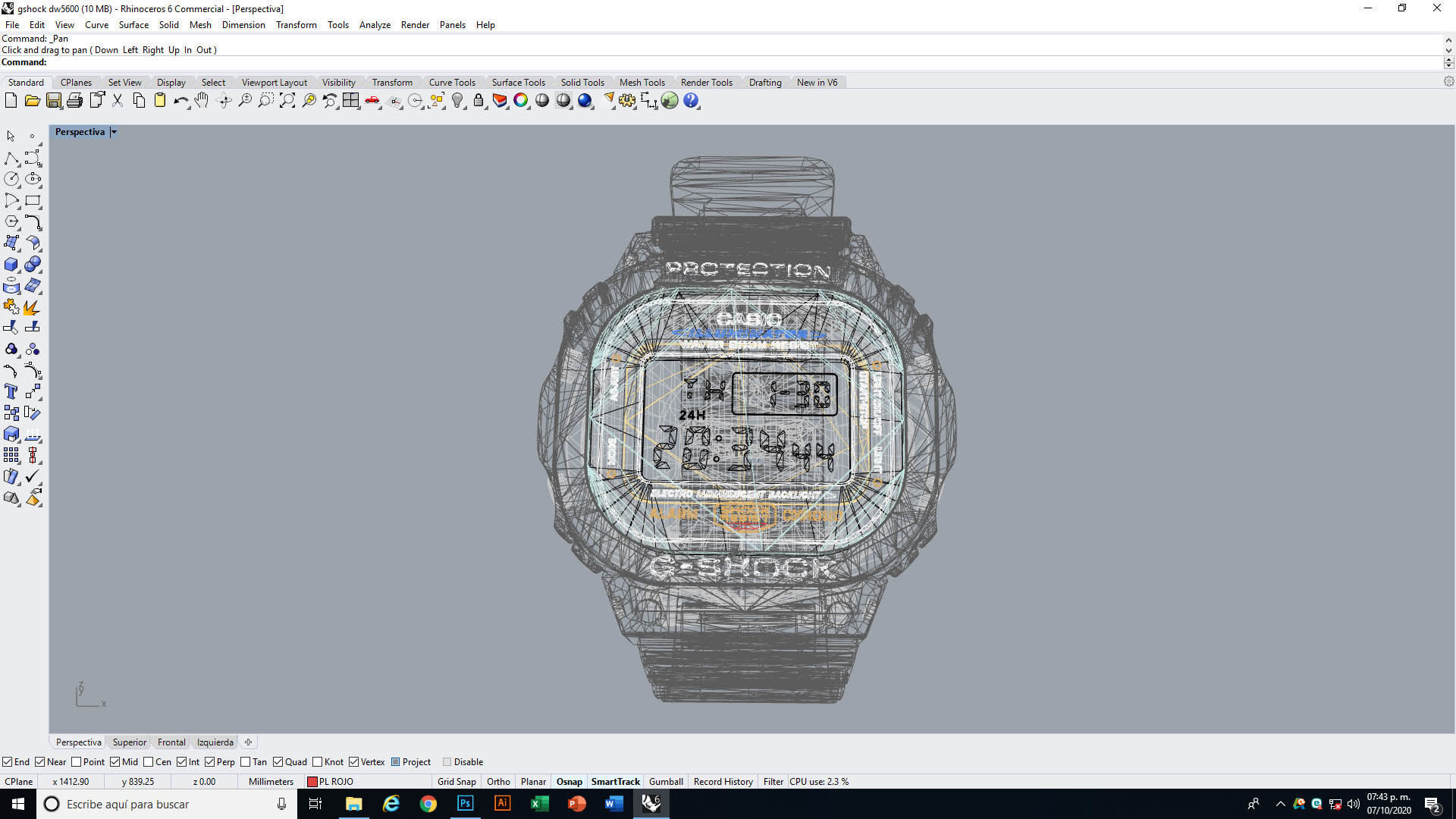Viewport: 1456px width, 819px height.
Task: Open the Surface menu
Action: click(133, 25)
